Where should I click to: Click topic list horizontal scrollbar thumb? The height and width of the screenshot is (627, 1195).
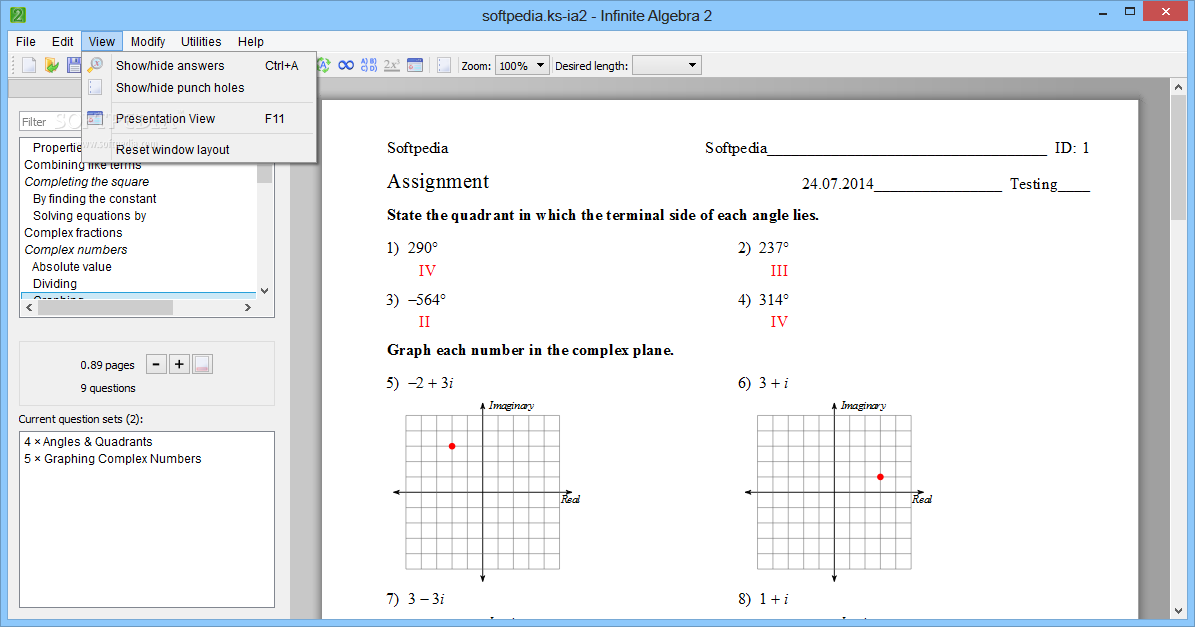click(105, 307)
